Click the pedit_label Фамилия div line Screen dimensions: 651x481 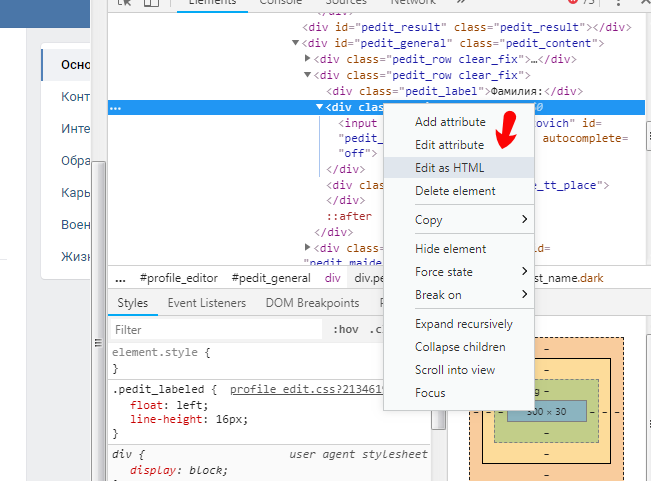[455, 91]
